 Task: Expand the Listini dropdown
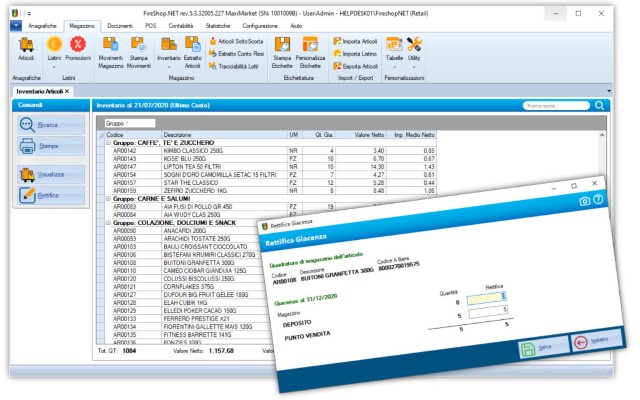click(x=52, y=64)
